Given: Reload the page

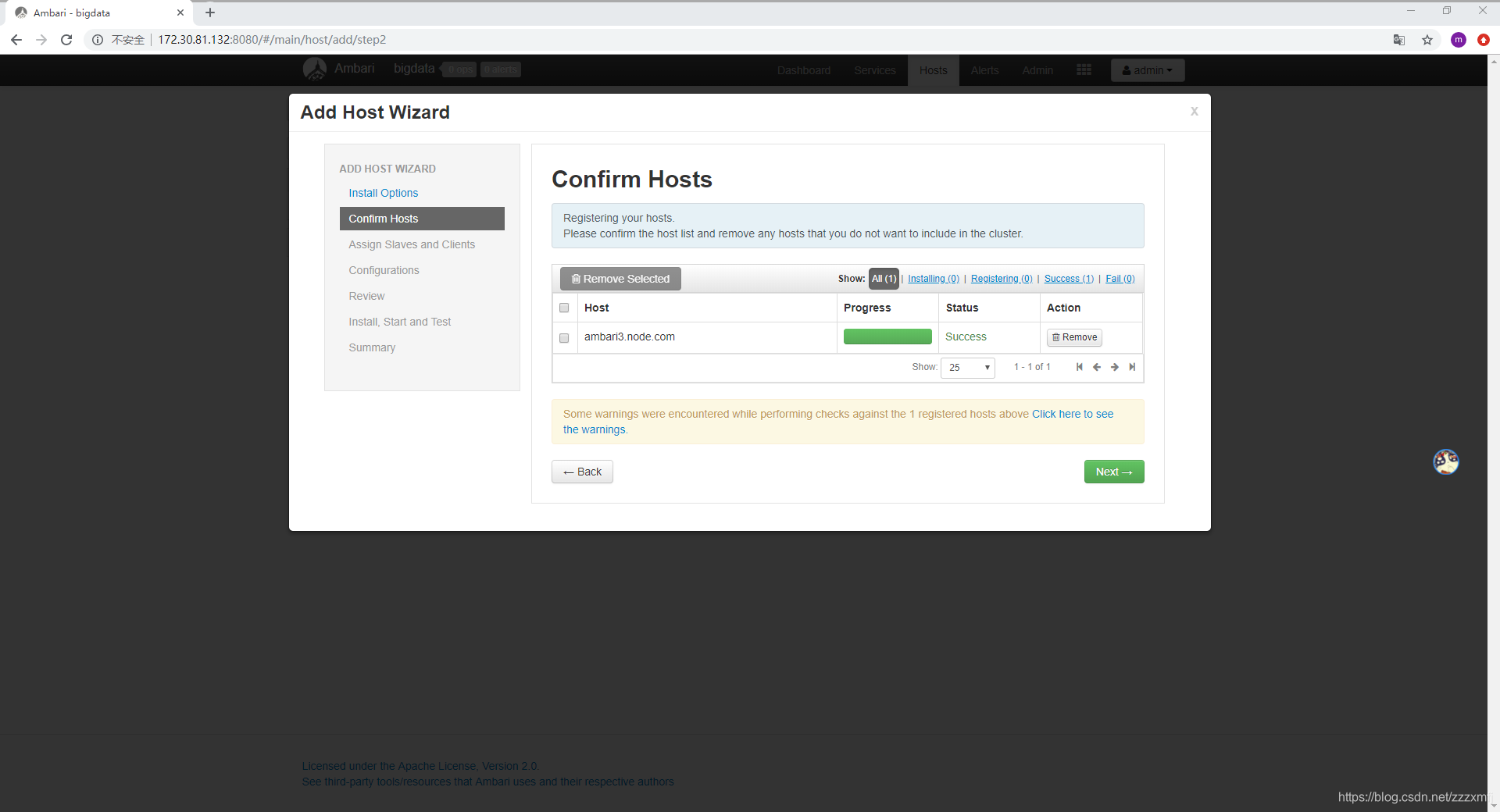Looking at the screenshot, I should (66, 40).
